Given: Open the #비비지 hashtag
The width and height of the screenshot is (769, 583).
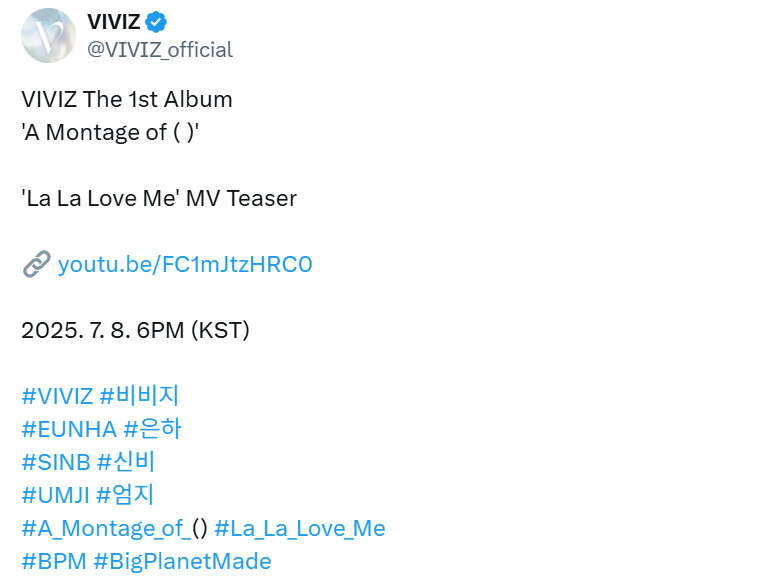Looking at the screenshot, I should tap(139, 396).
